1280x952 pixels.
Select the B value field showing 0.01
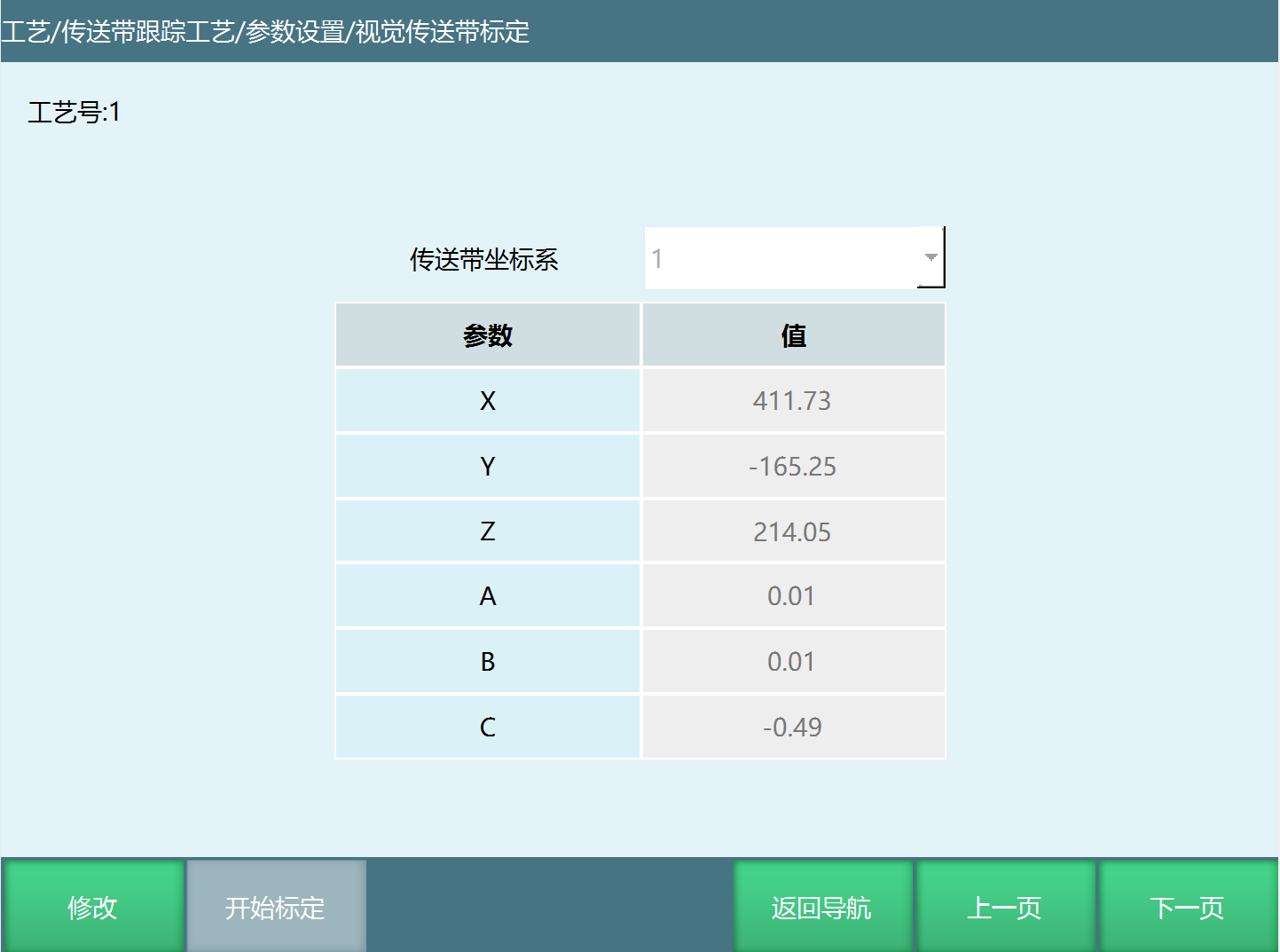[794, 661]
